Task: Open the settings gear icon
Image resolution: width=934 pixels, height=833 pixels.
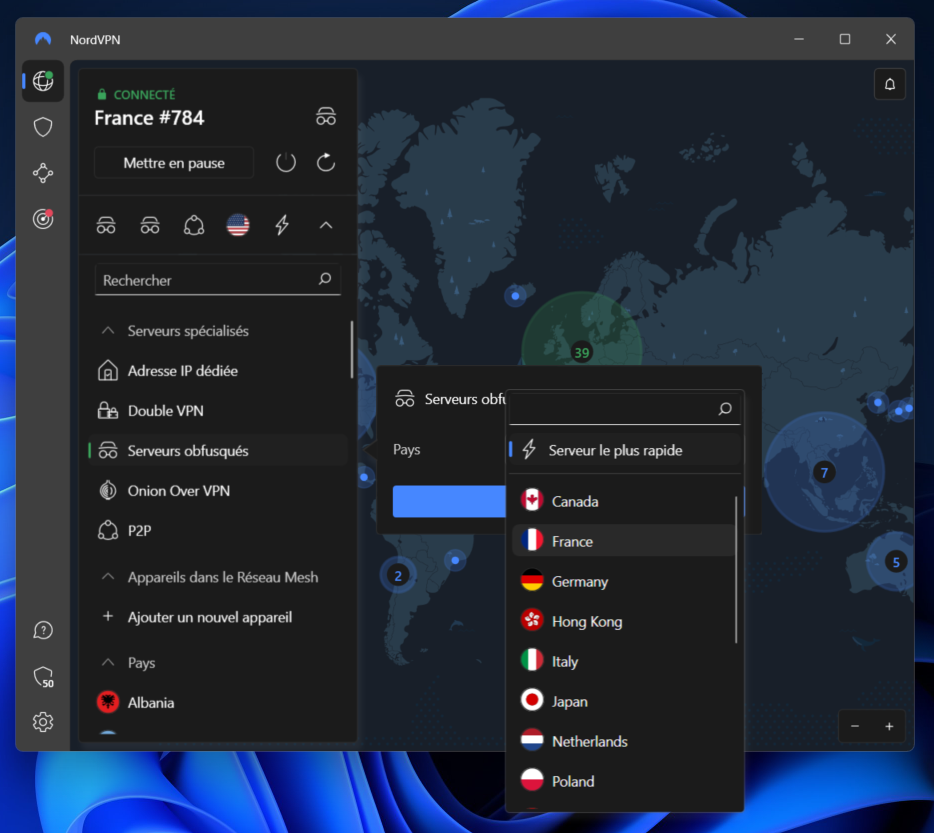Action: point(43,722)
